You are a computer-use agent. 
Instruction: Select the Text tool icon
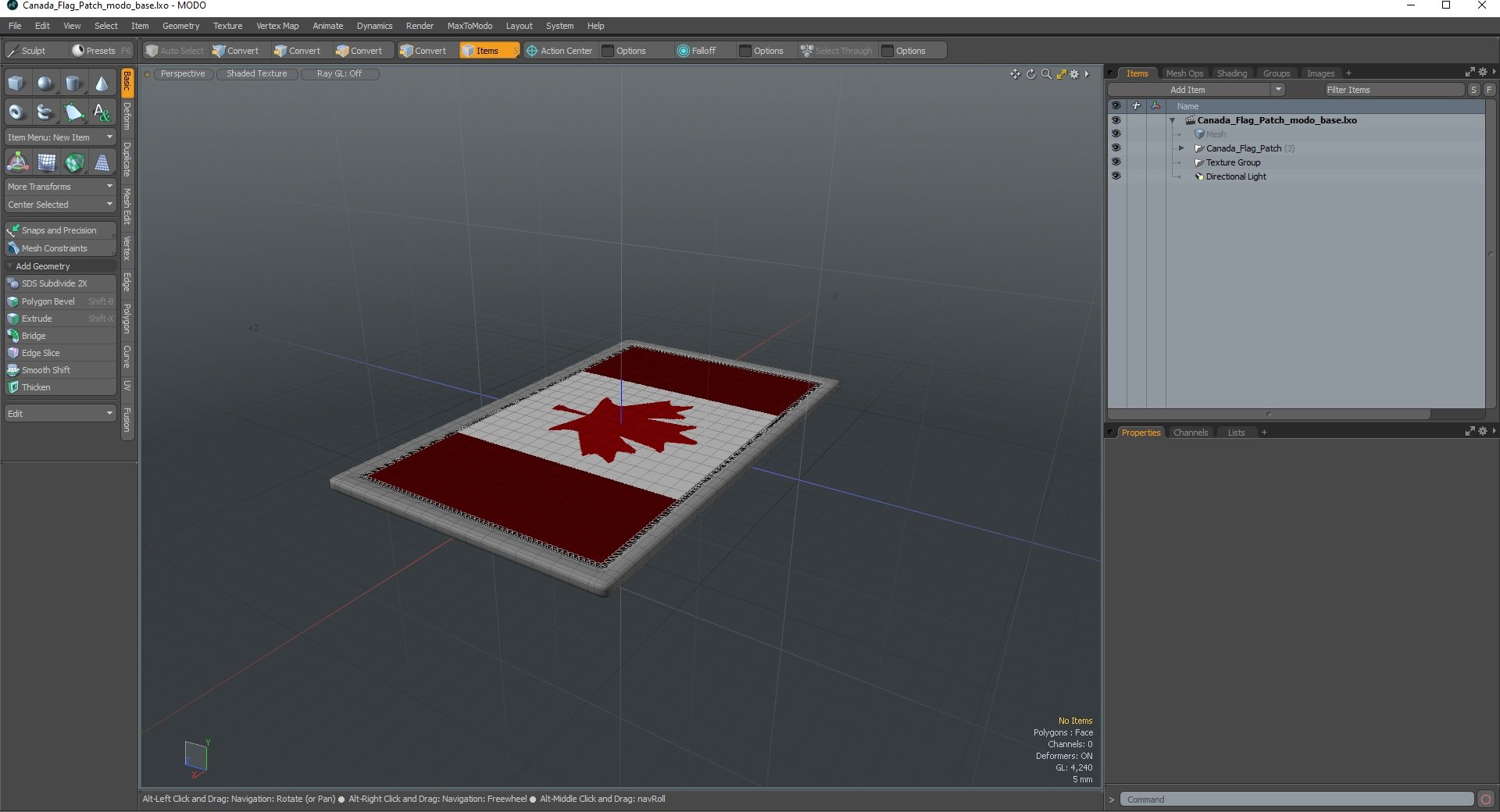pos(102,112)
